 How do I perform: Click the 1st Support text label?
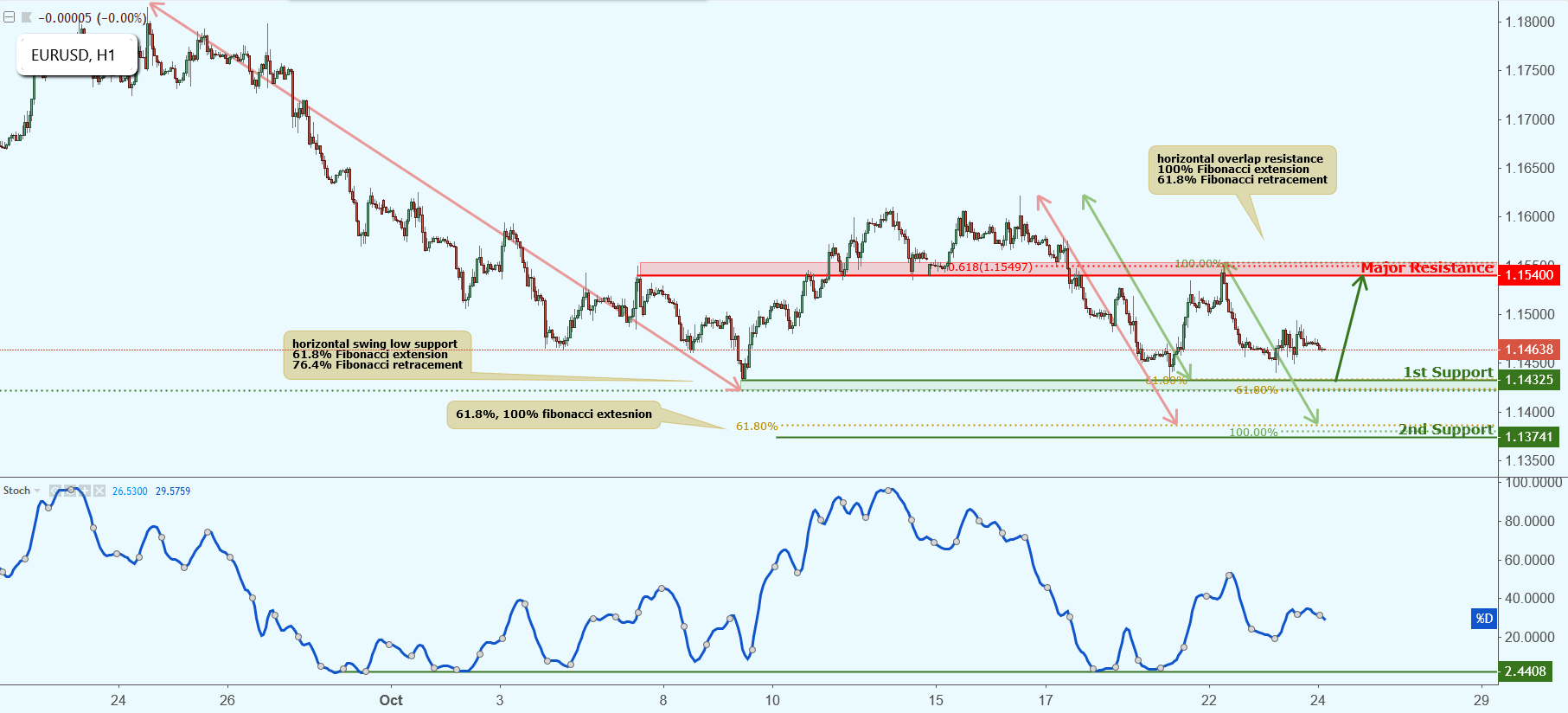1448,372
